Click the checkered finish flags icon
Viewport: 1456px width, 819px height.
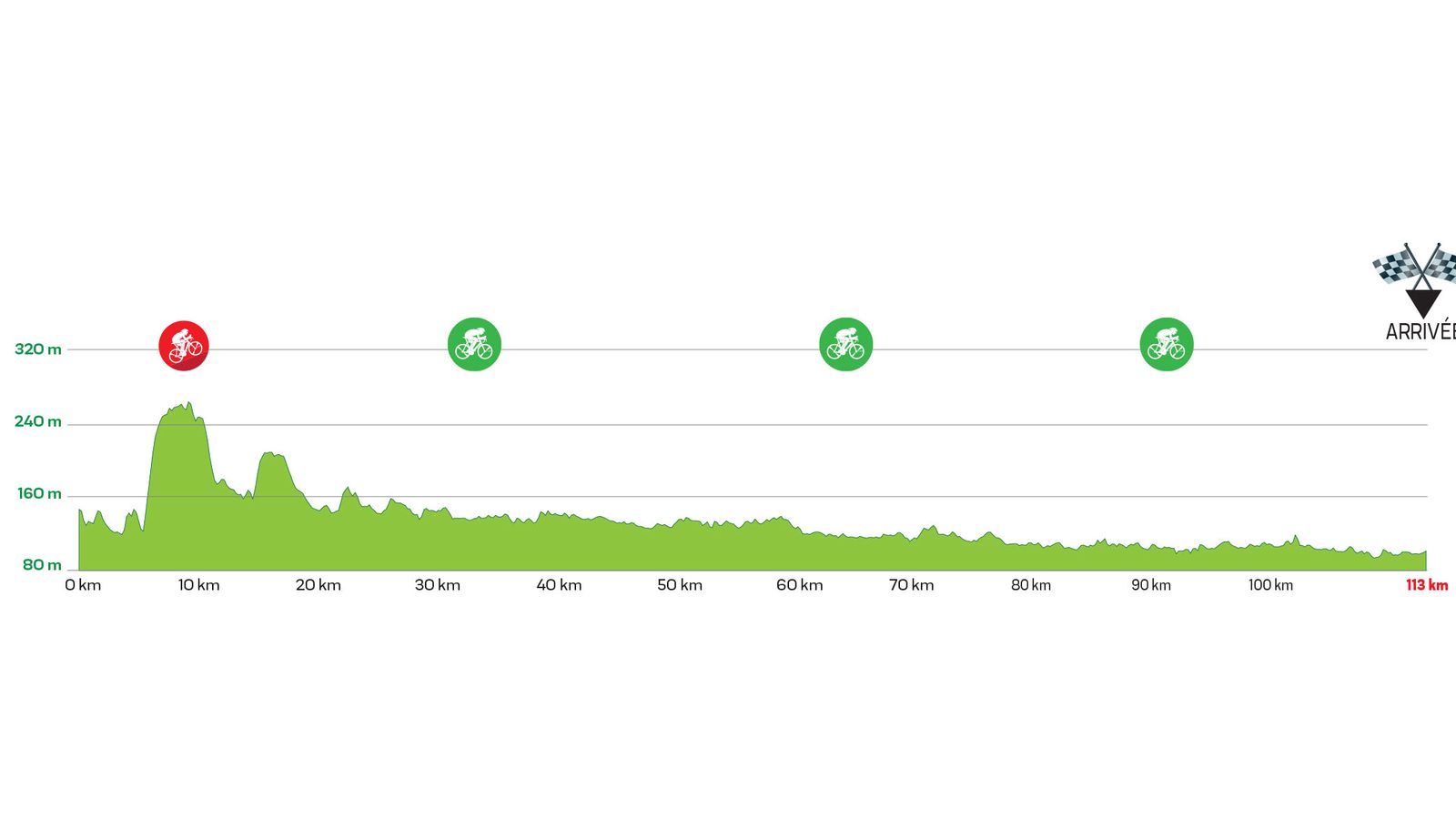click(x=1414, y=264)
